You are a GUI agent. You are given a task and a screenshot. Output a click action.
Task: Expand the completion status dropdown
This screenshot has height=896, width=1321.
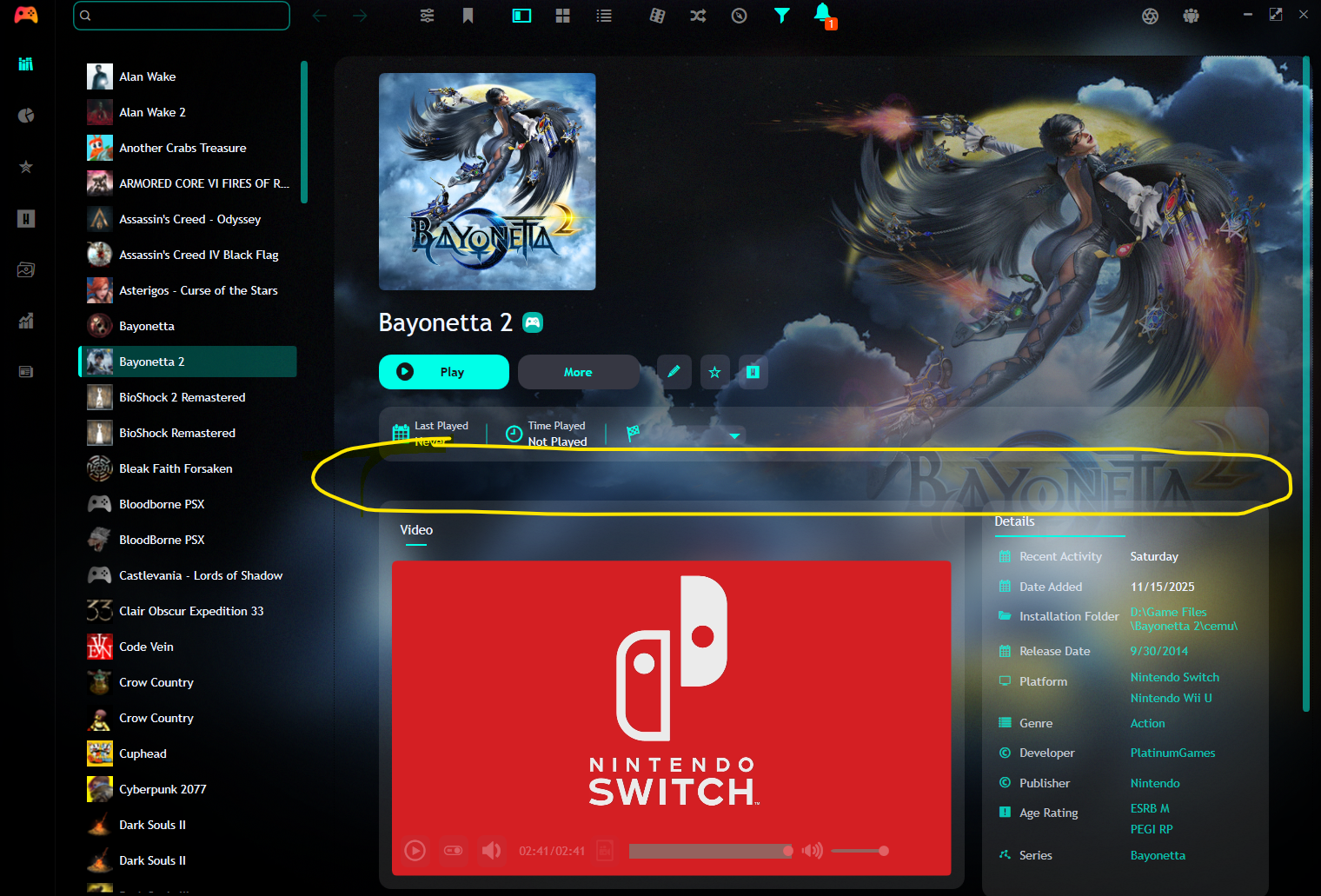pos(734,435)
